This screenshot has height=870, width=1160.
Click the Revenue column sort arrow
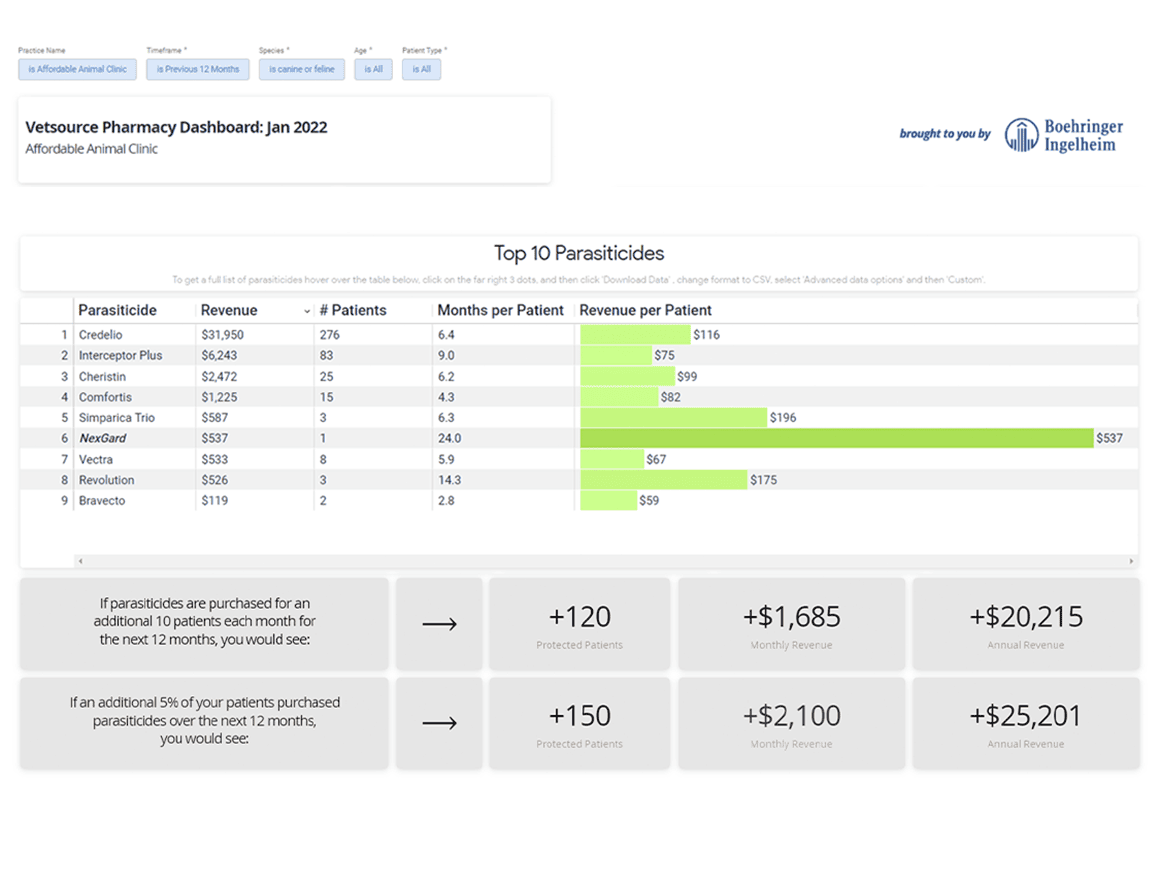click(x=307, y=311)
